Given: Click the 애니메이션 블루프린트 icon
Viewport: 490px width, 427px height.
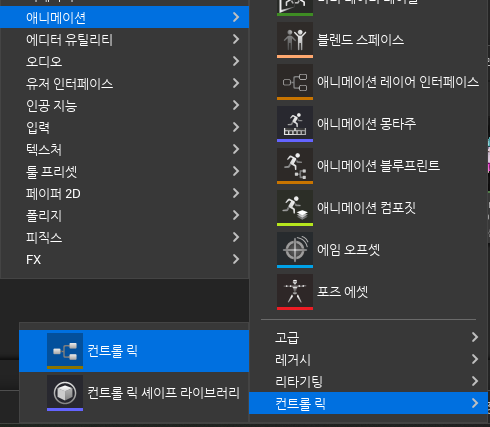Looking at the screenshot, I should click(x=295, y=166).
